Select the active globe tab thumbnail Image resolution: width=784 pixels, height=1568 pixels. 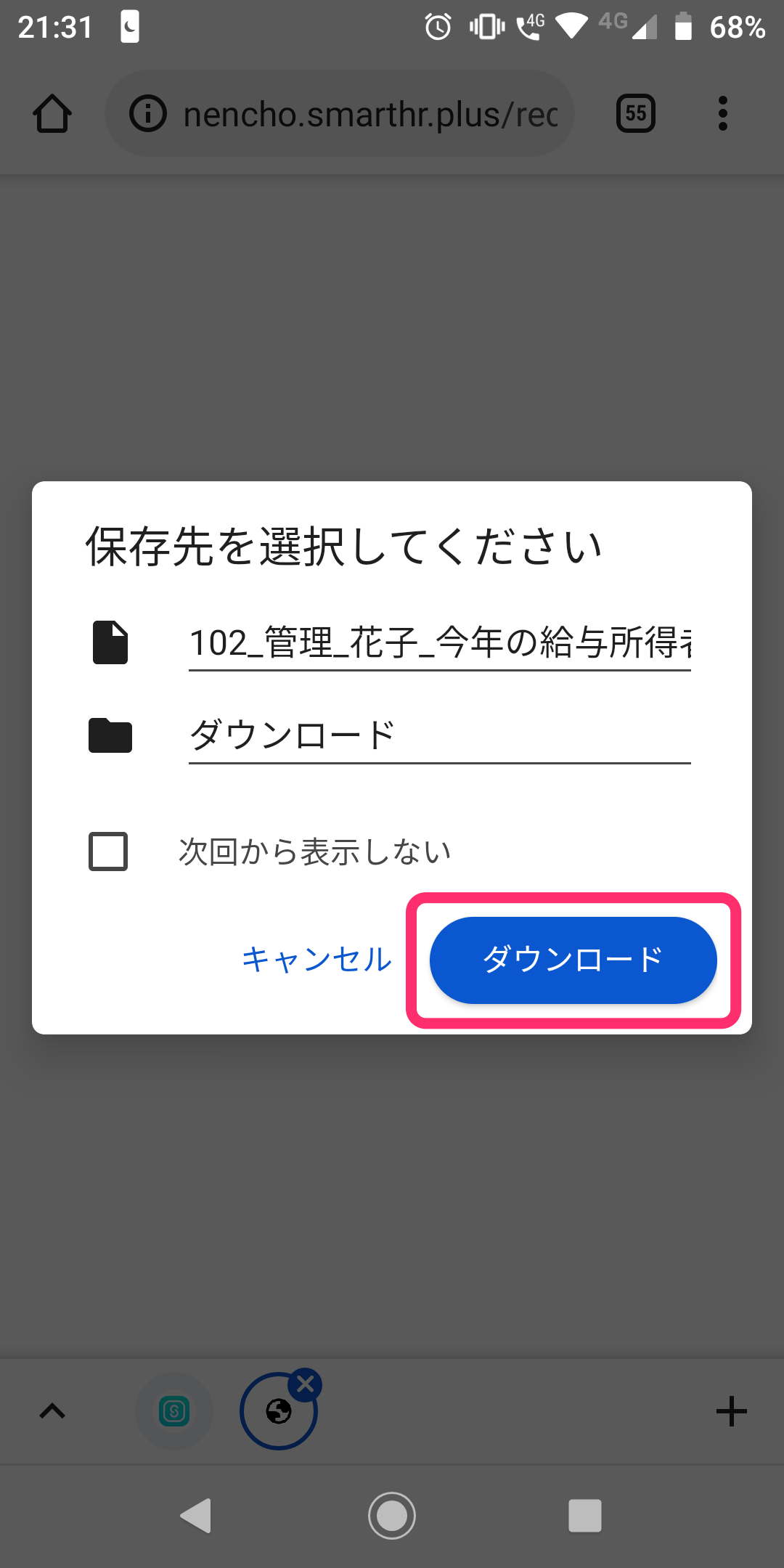[277, 1413]
